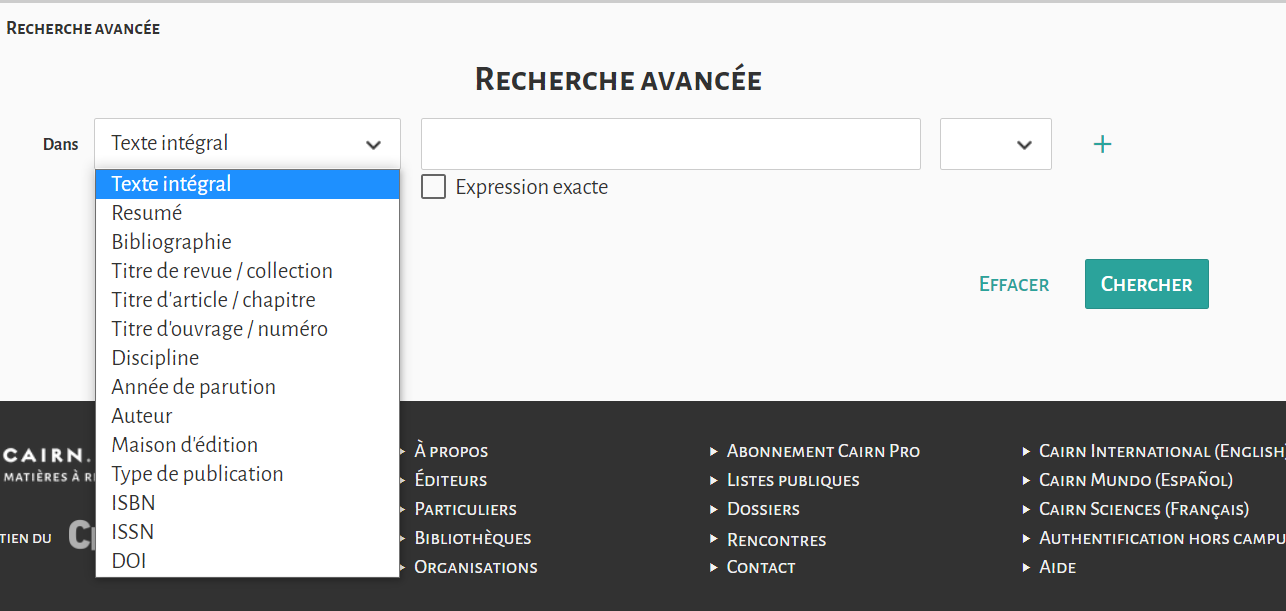Pick Auteur in the search field list
This screenshot has height=611, width=1286.
point(142,416)
